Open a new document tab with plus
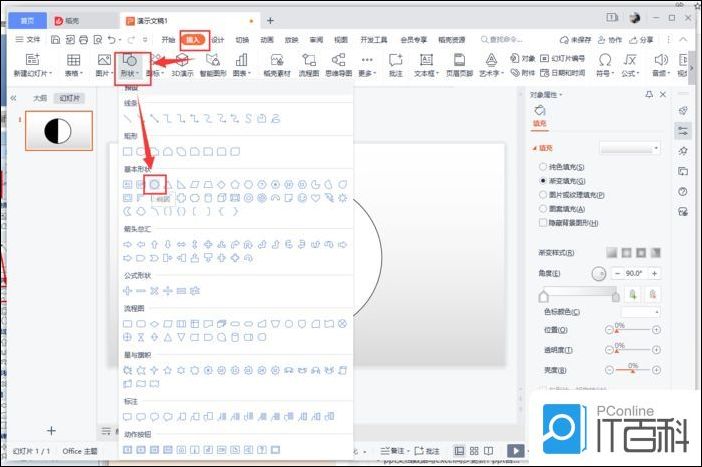The width and height of the screenshot is (702, 467). pos(270,21)
